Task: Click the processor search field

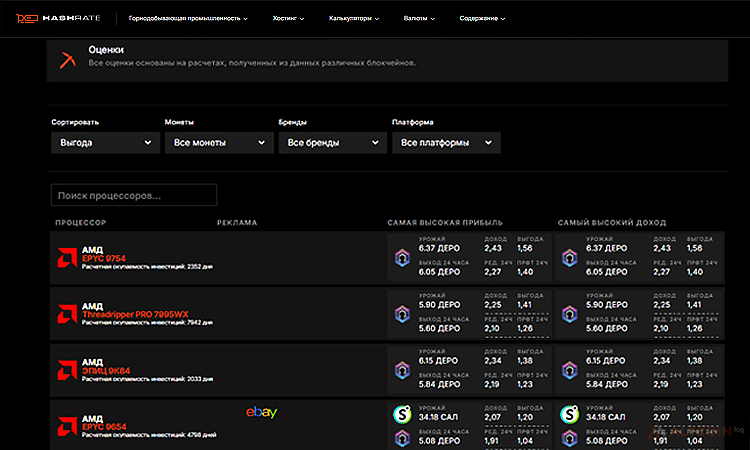Action: tap(134, 195)
